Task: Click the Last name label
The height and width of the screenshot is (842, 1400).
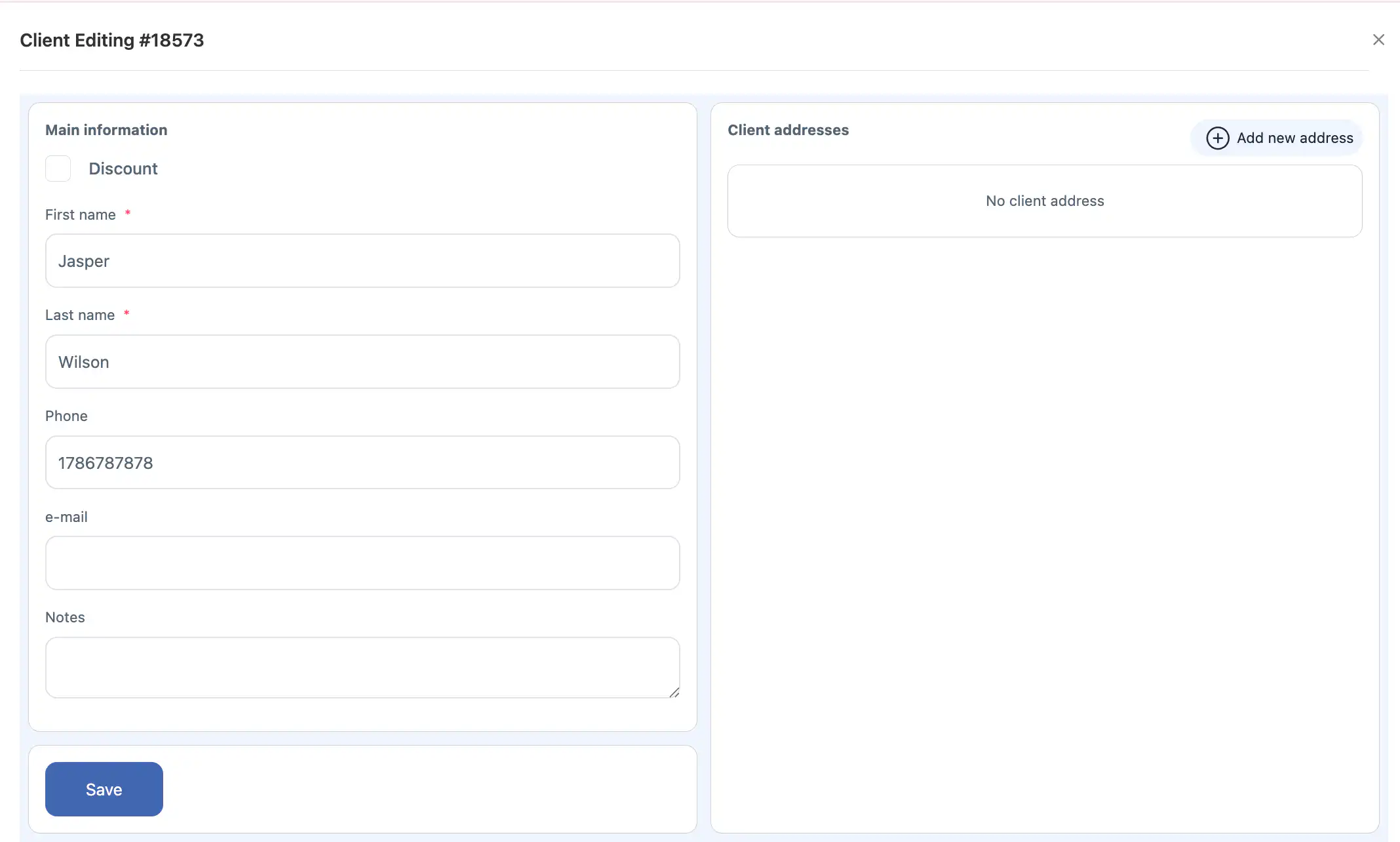Action: [x=79, y=315]
